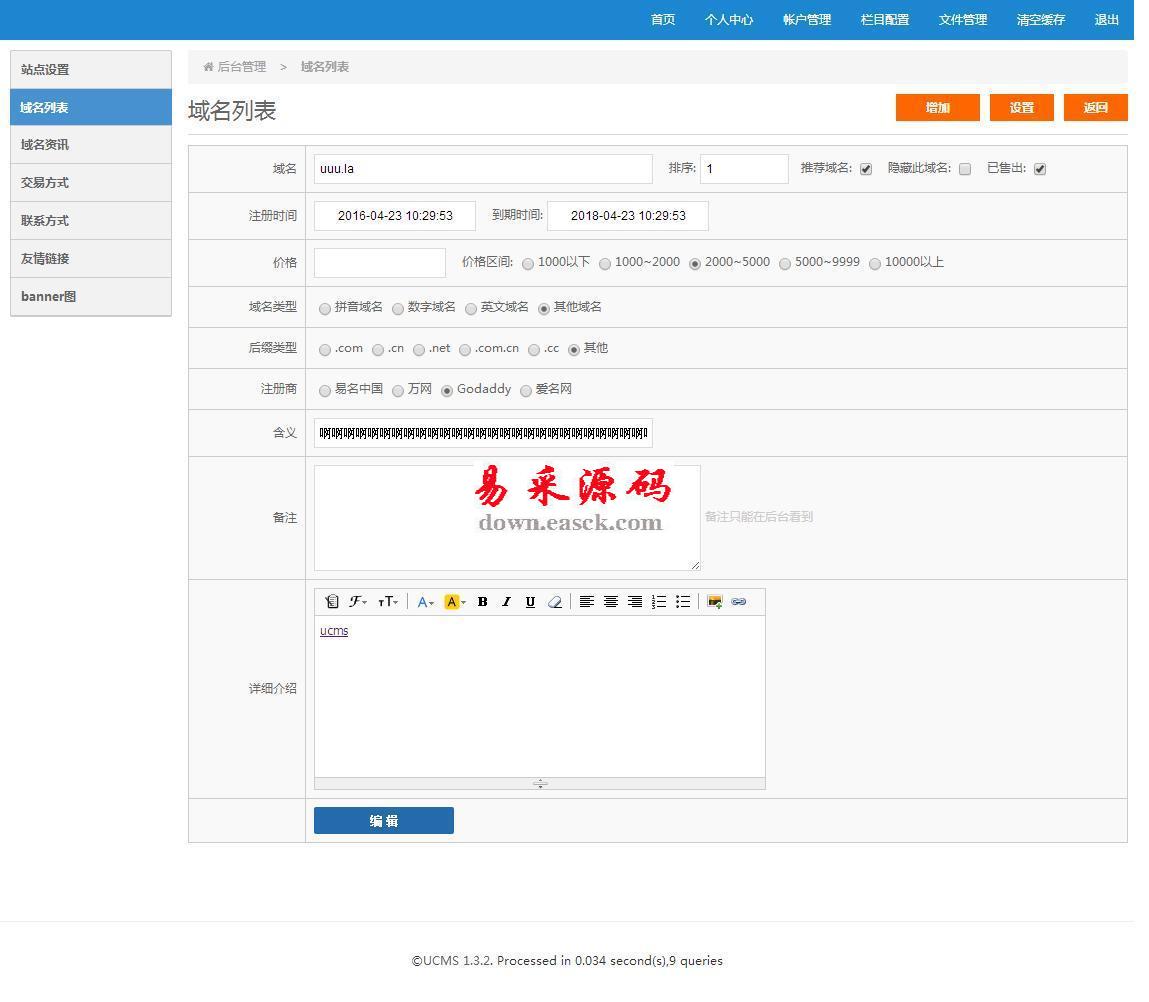Select the 5000~9999 price range radio
This screenshot has height=1002, width=1149.
785,264
